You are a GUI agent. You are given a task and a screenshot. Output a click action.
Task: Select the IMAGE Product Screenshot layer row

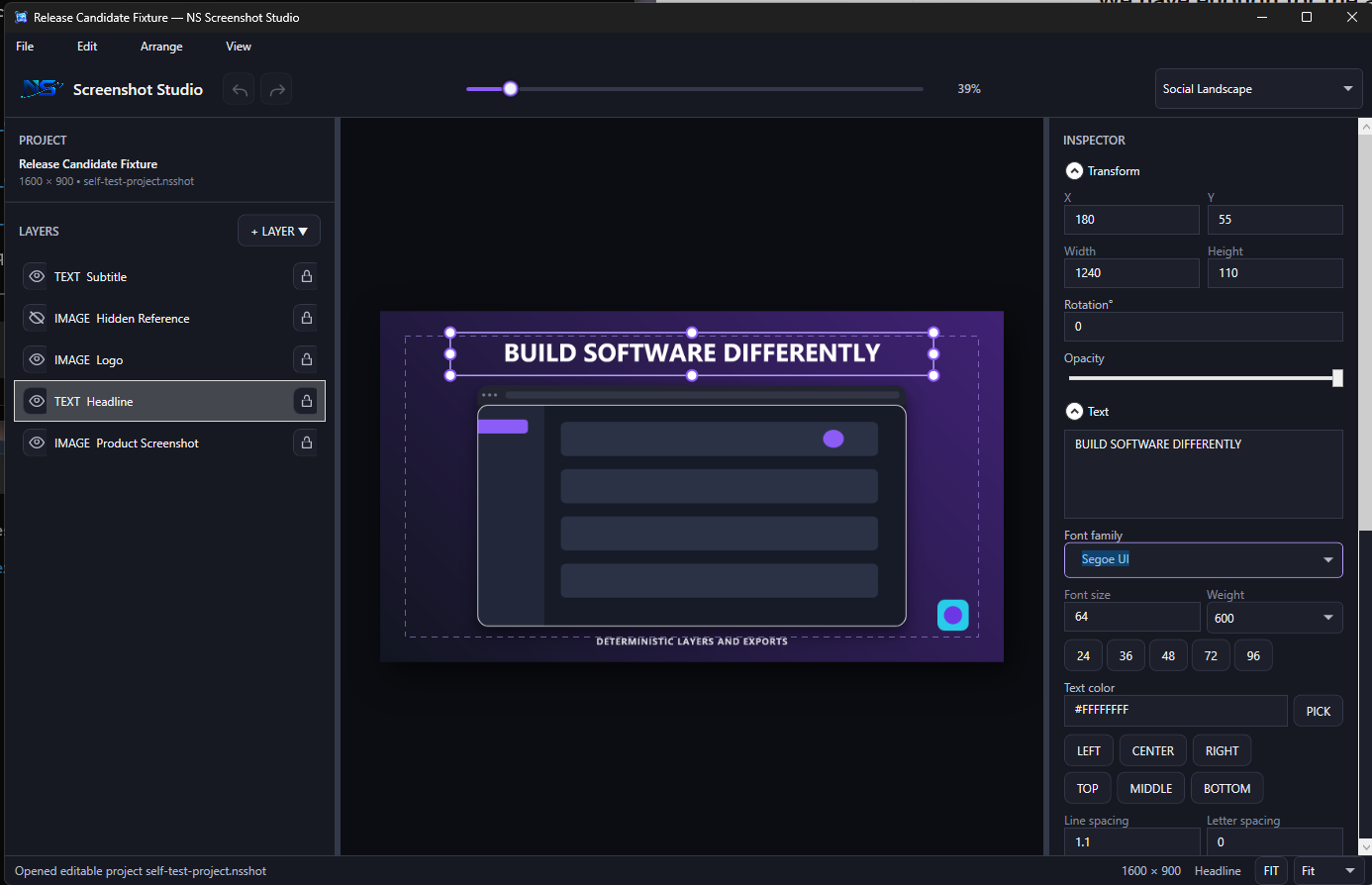(x=170, y=442)
